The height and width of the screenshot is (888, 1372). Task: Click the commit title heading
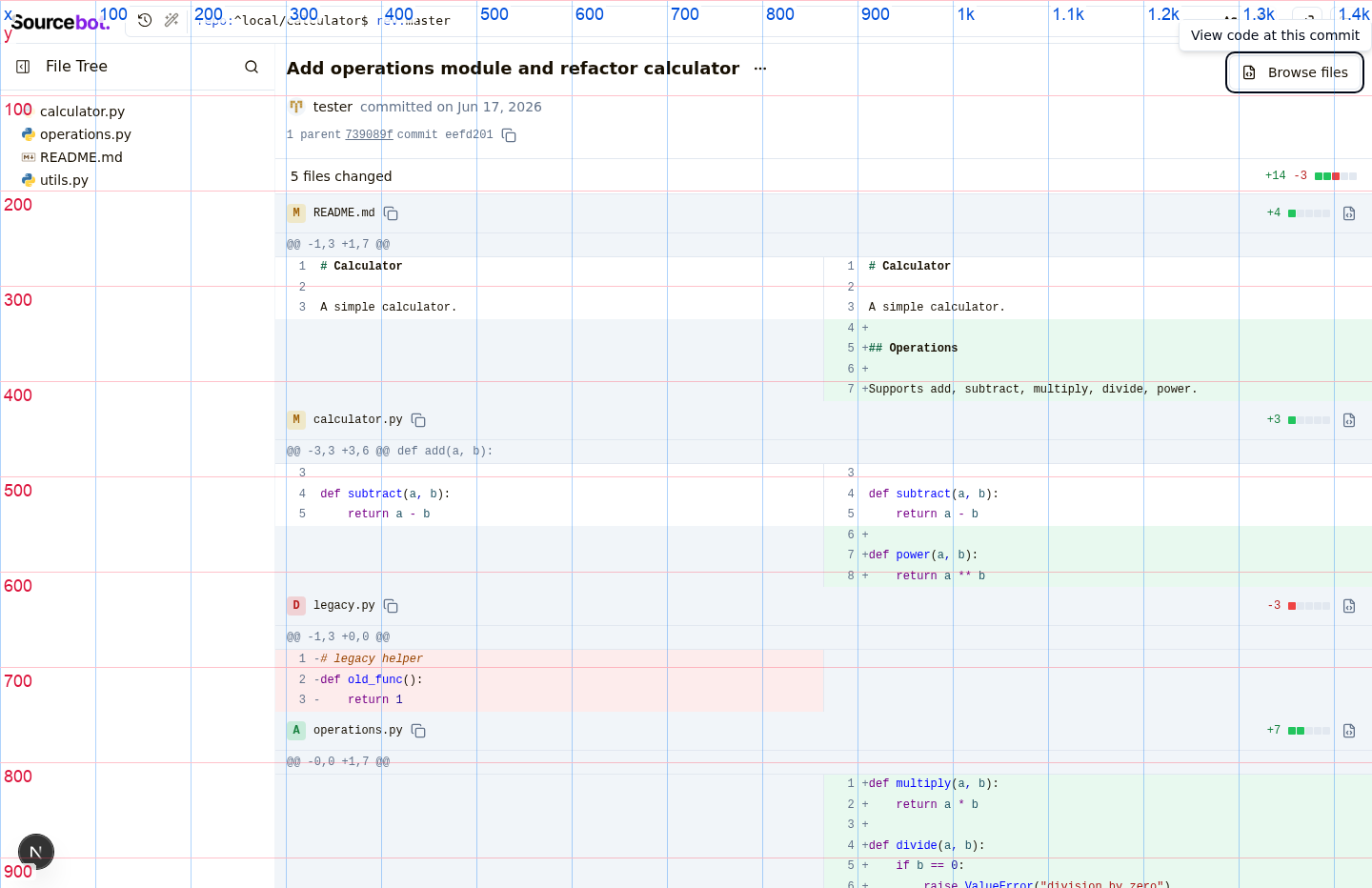(x=513, y=69)
